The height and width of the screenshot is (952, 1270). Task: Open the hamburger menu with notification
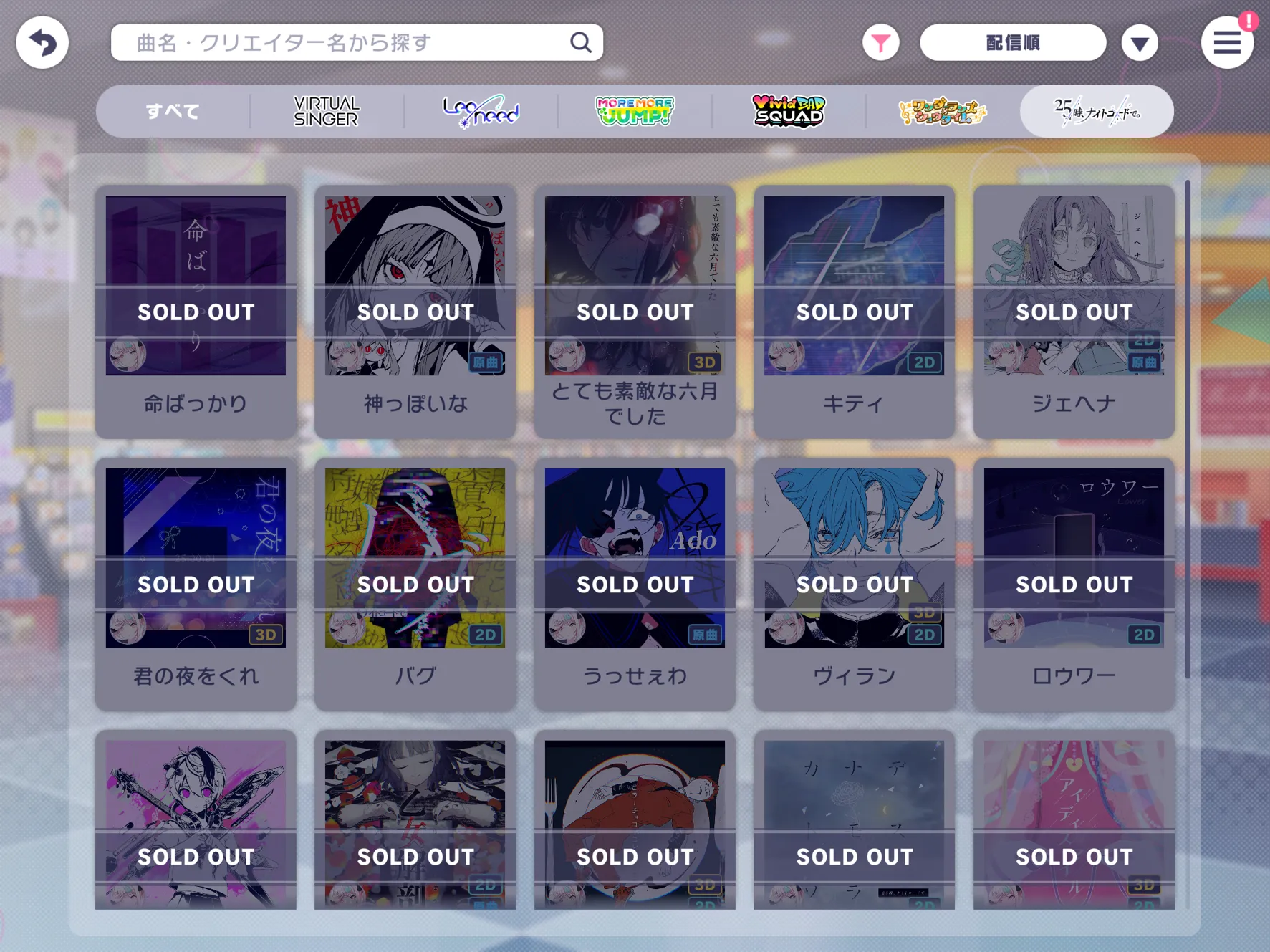tap(1227, 42)
